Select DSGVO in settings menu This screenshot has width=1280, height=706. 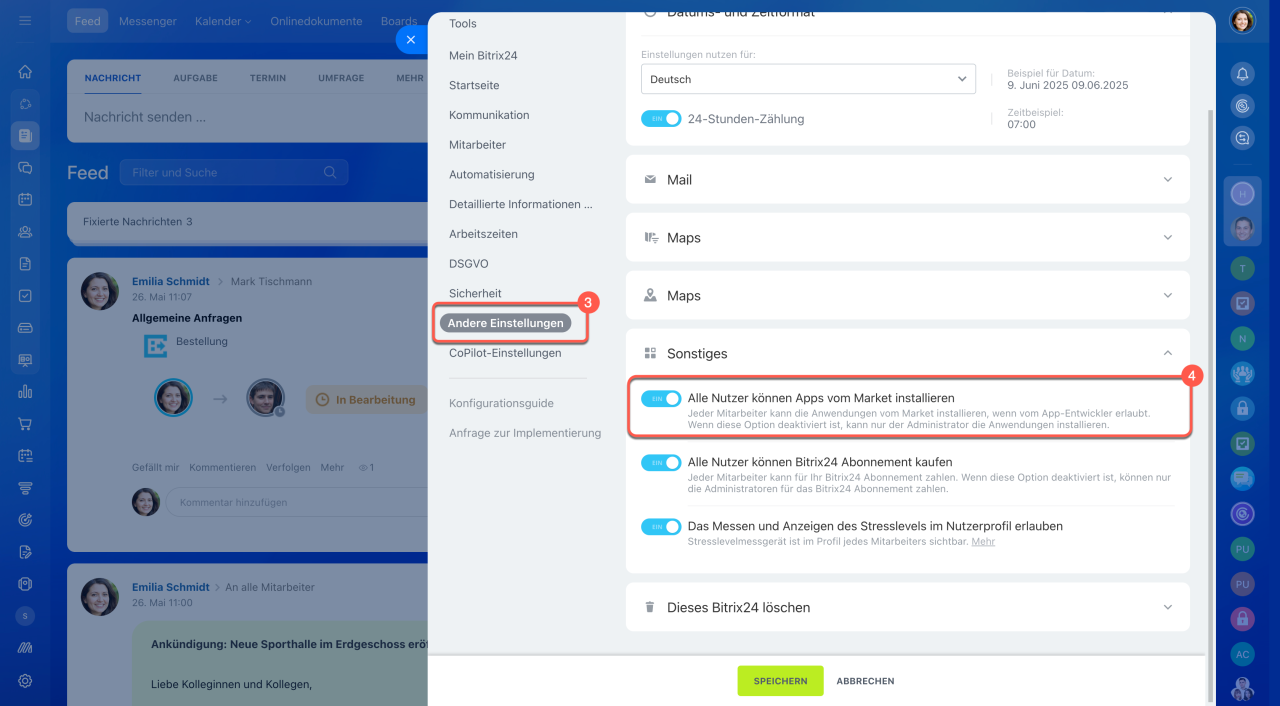pos(468,264)
